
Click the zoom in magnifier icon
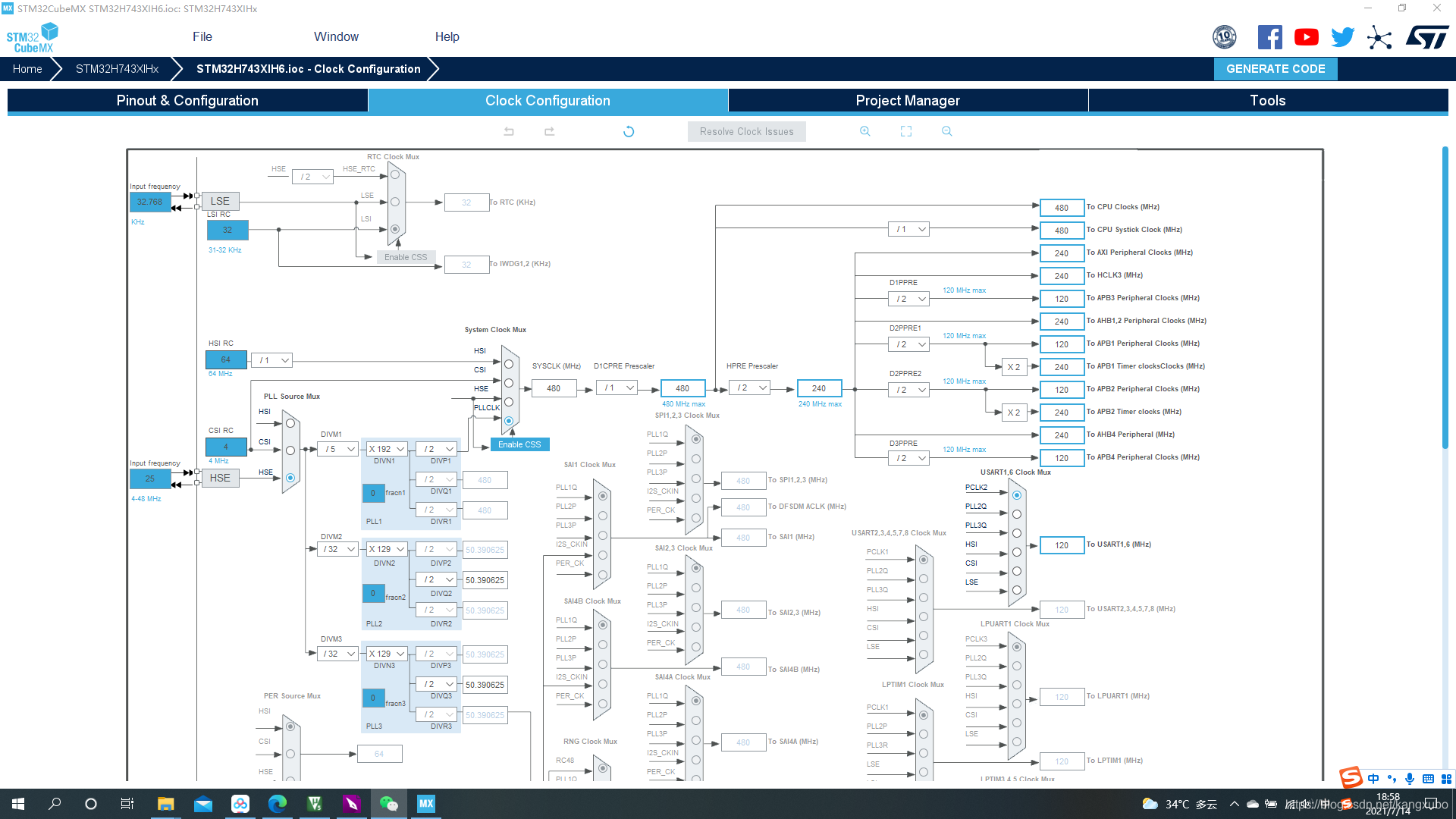click(865, 131)
